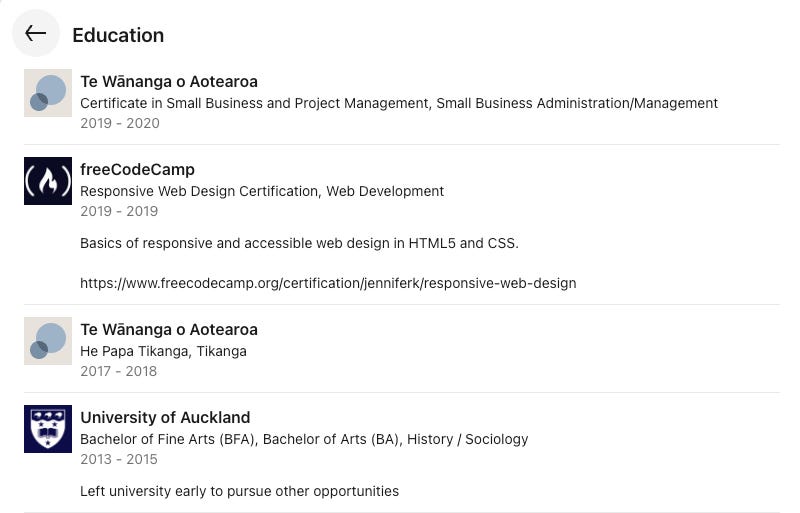Viewport: 800px width, 513px height.
Task: Open the freeCodeCamp school name link
Action: [137, 169]
